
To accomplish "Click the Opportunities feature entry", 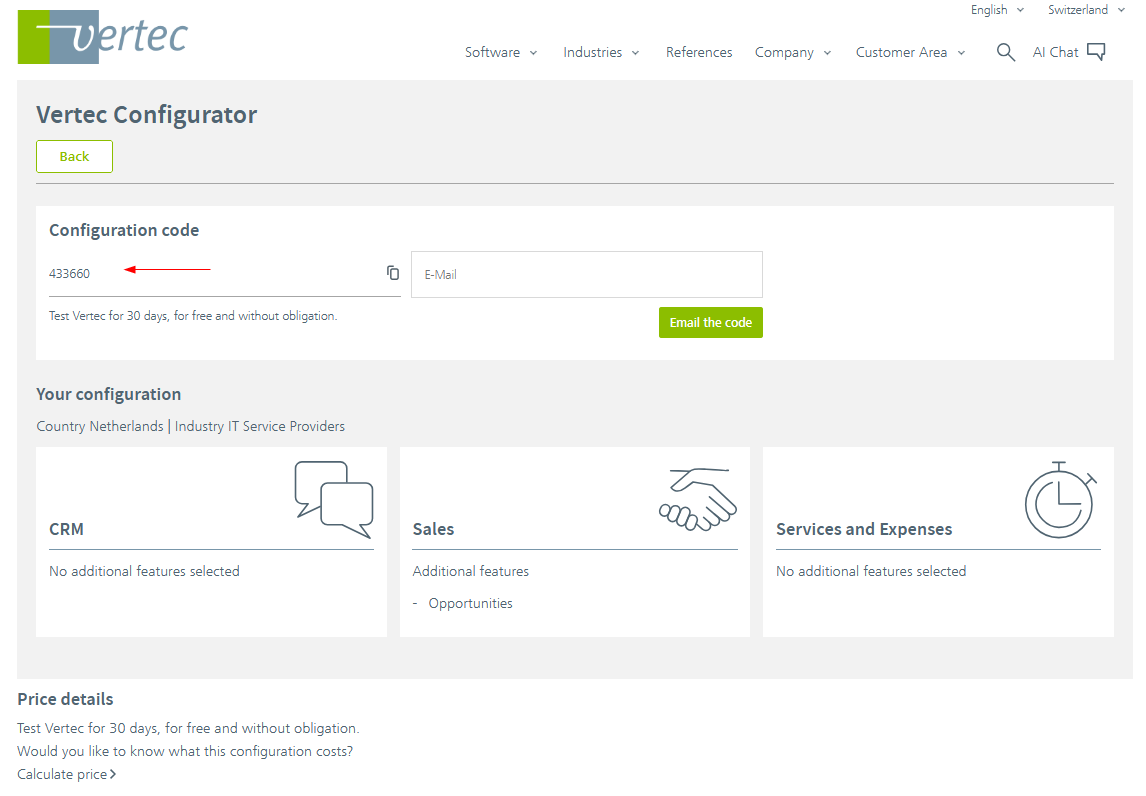I will tap(470, 603).
